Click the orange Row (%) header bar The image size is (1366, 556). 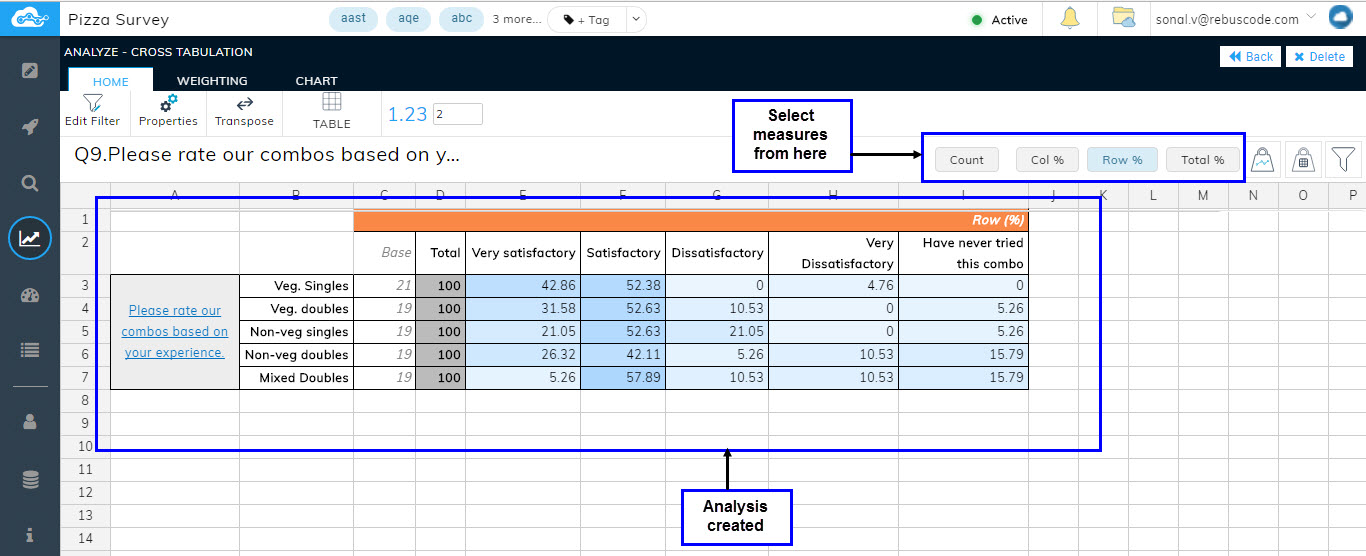(690, 220)
